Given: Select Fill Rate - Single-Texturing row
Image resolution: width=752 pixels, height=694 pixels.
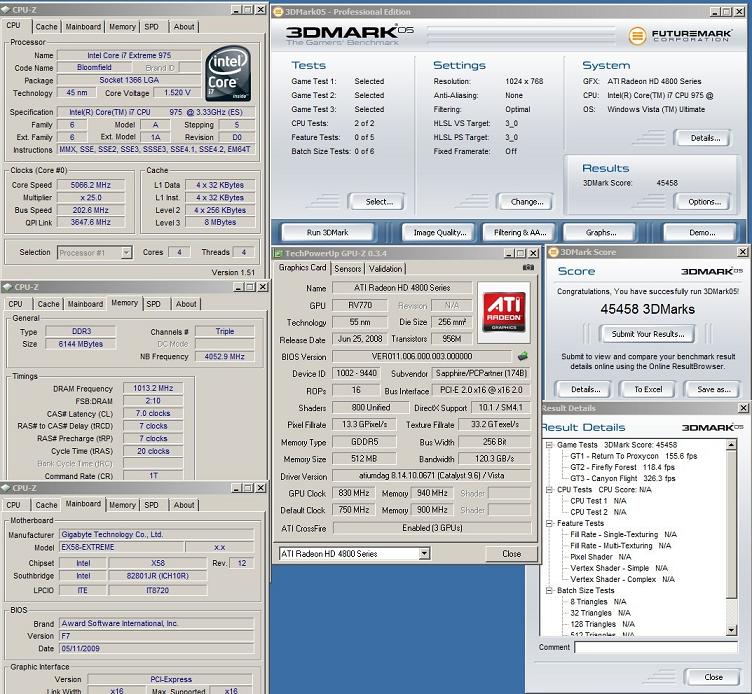Looking at the screenshot, I should [x=623, y=534].
